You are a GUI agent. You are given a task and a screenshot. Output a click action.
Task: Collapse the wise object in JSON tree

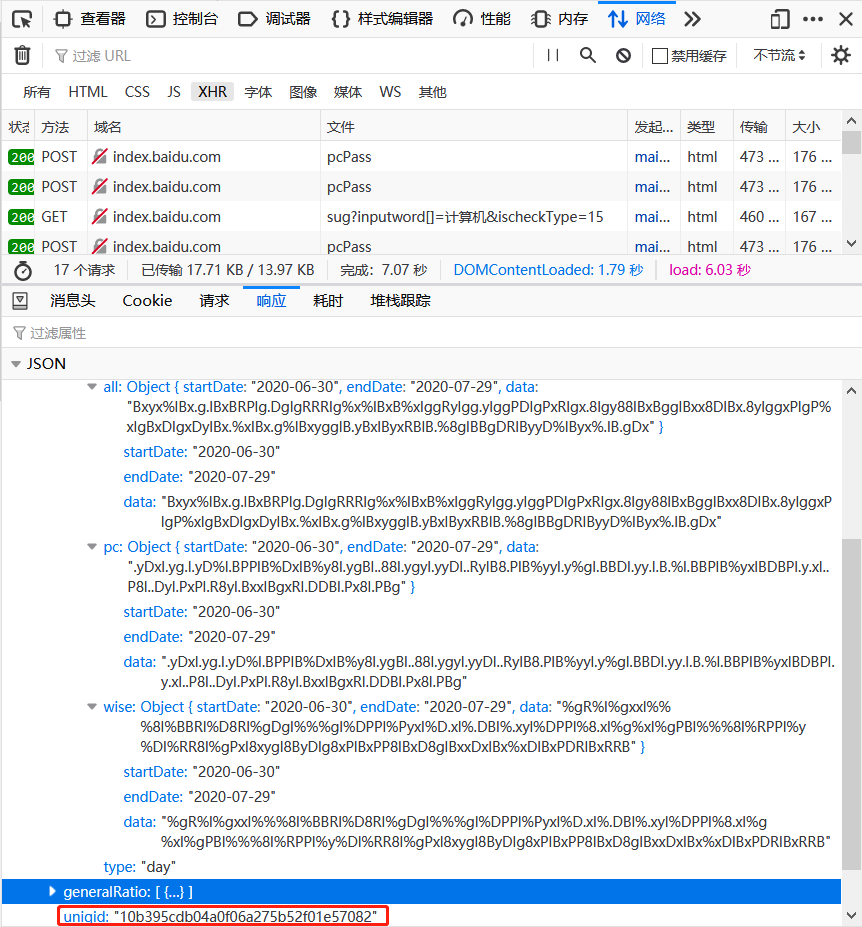(92, 706)
